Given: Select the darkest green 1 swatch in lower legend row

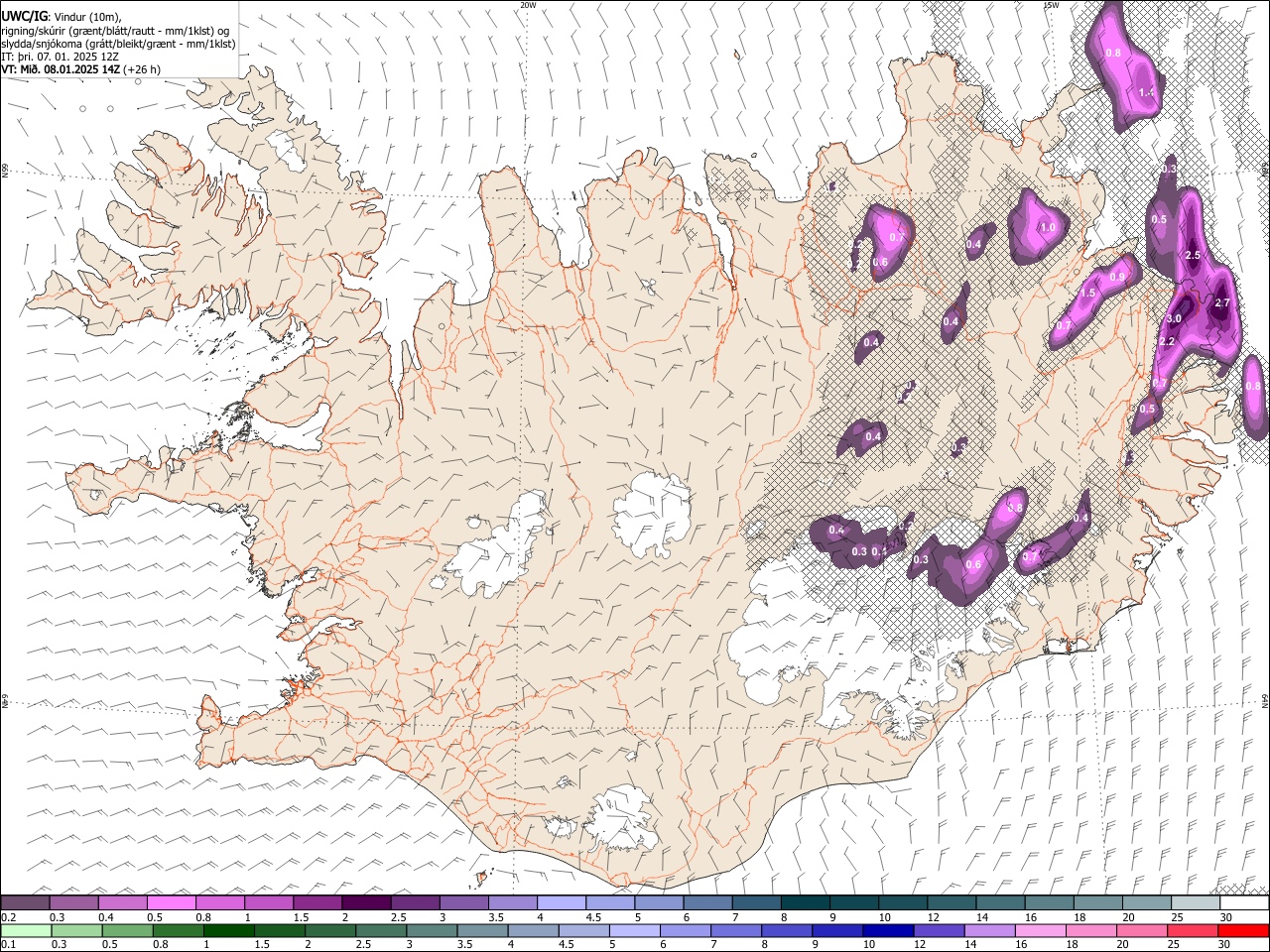Looking at the screenshot, I should (x=228, y=930).
